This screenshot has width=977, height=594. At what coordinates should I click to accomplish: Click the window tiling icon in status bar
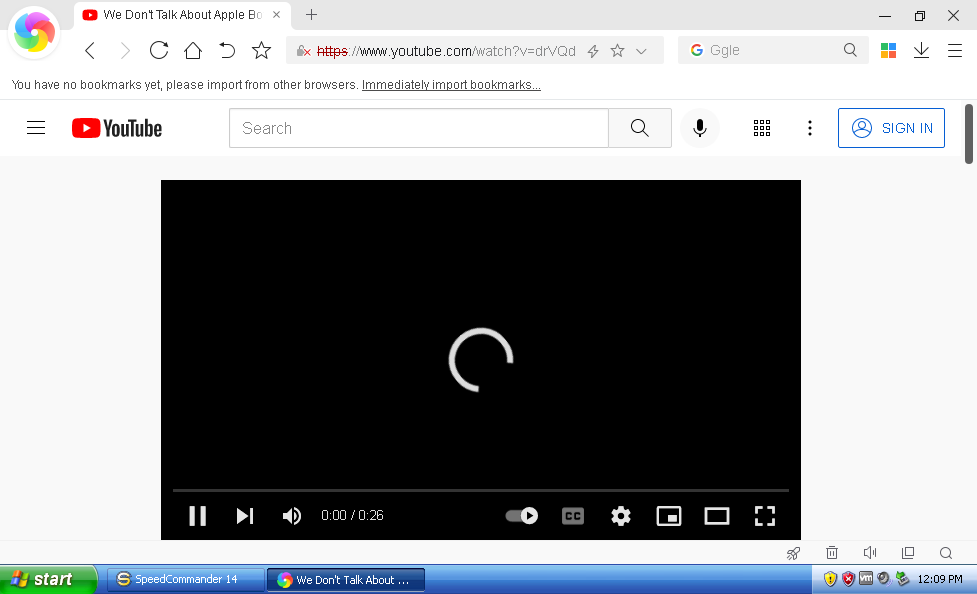908,553
